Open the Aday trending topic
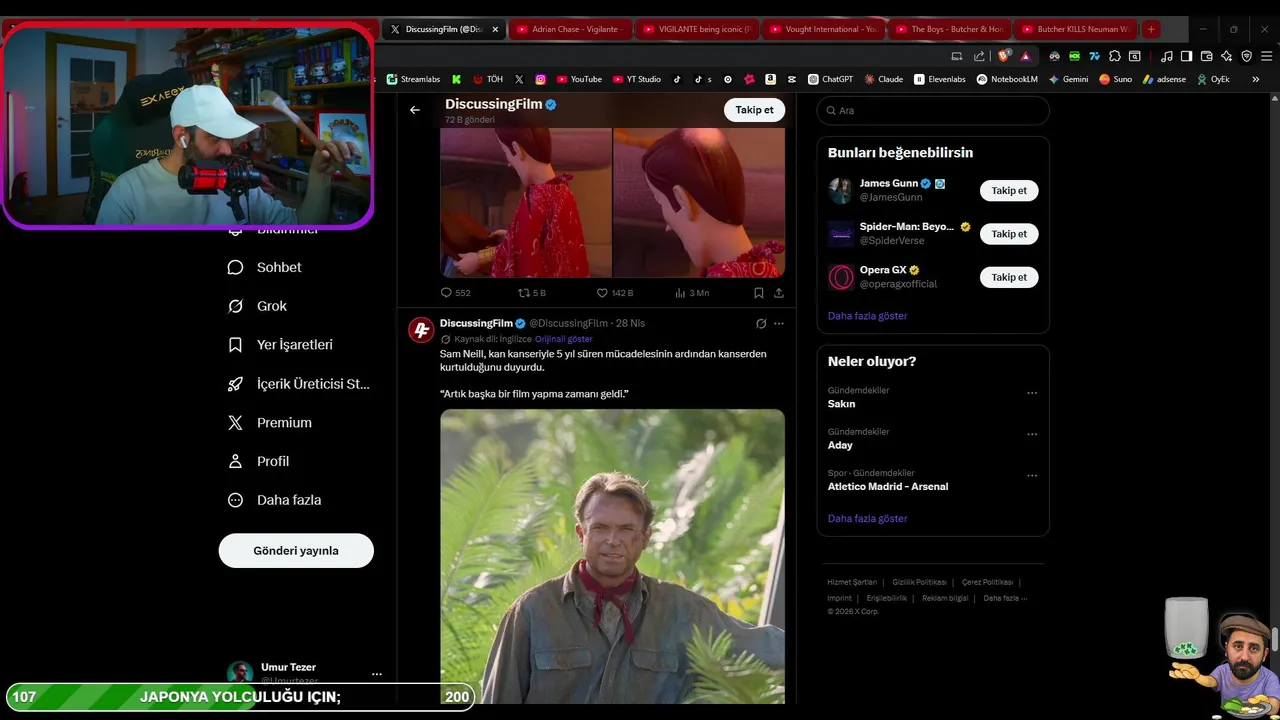Screen dimensions: 1280x720 click(840, 445)
